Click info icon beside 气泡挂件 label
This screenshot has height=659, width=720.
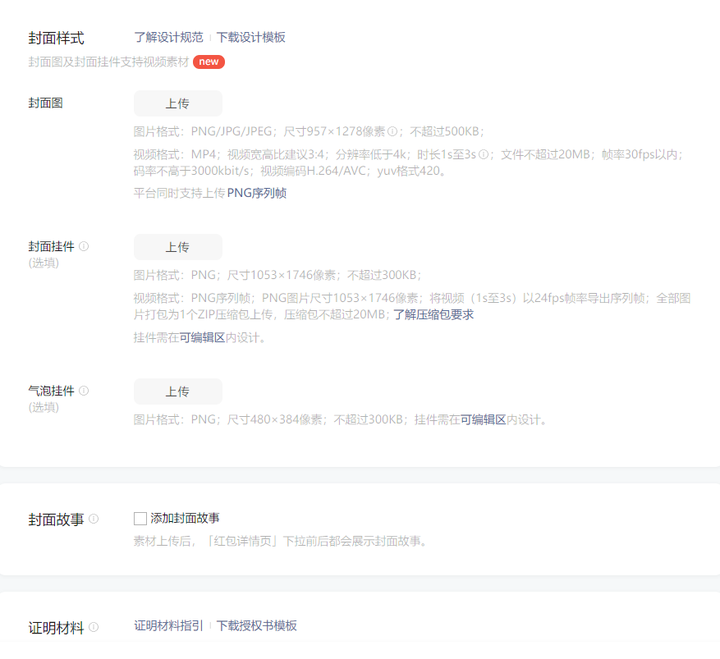[x=84, y=391]
